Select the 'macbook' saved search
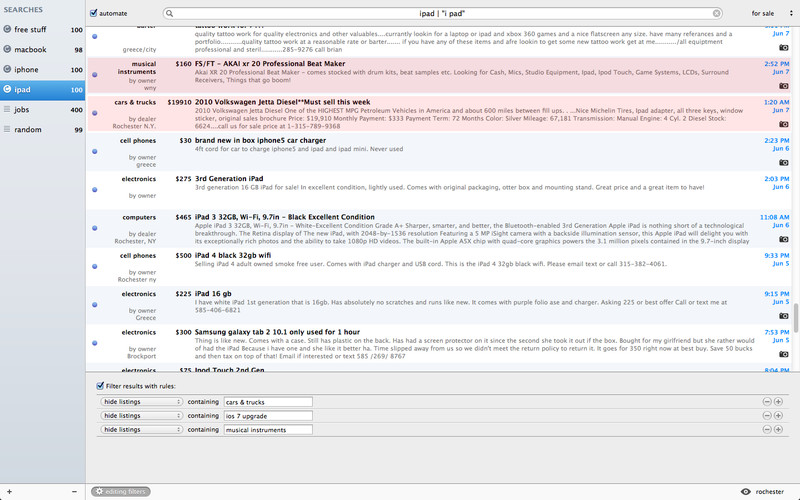Image resolution: width=800 pixels, height=500 pixels. 42,49
